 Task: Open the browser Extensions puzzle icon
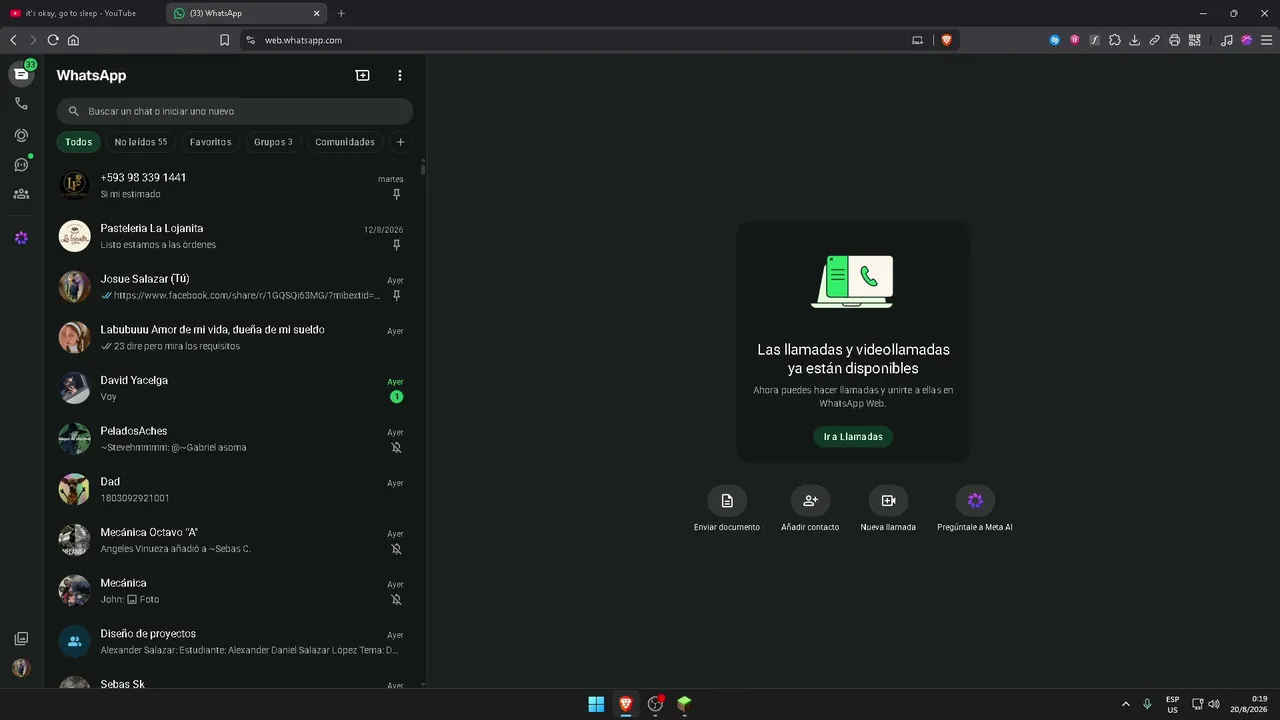click(1115, 40)
